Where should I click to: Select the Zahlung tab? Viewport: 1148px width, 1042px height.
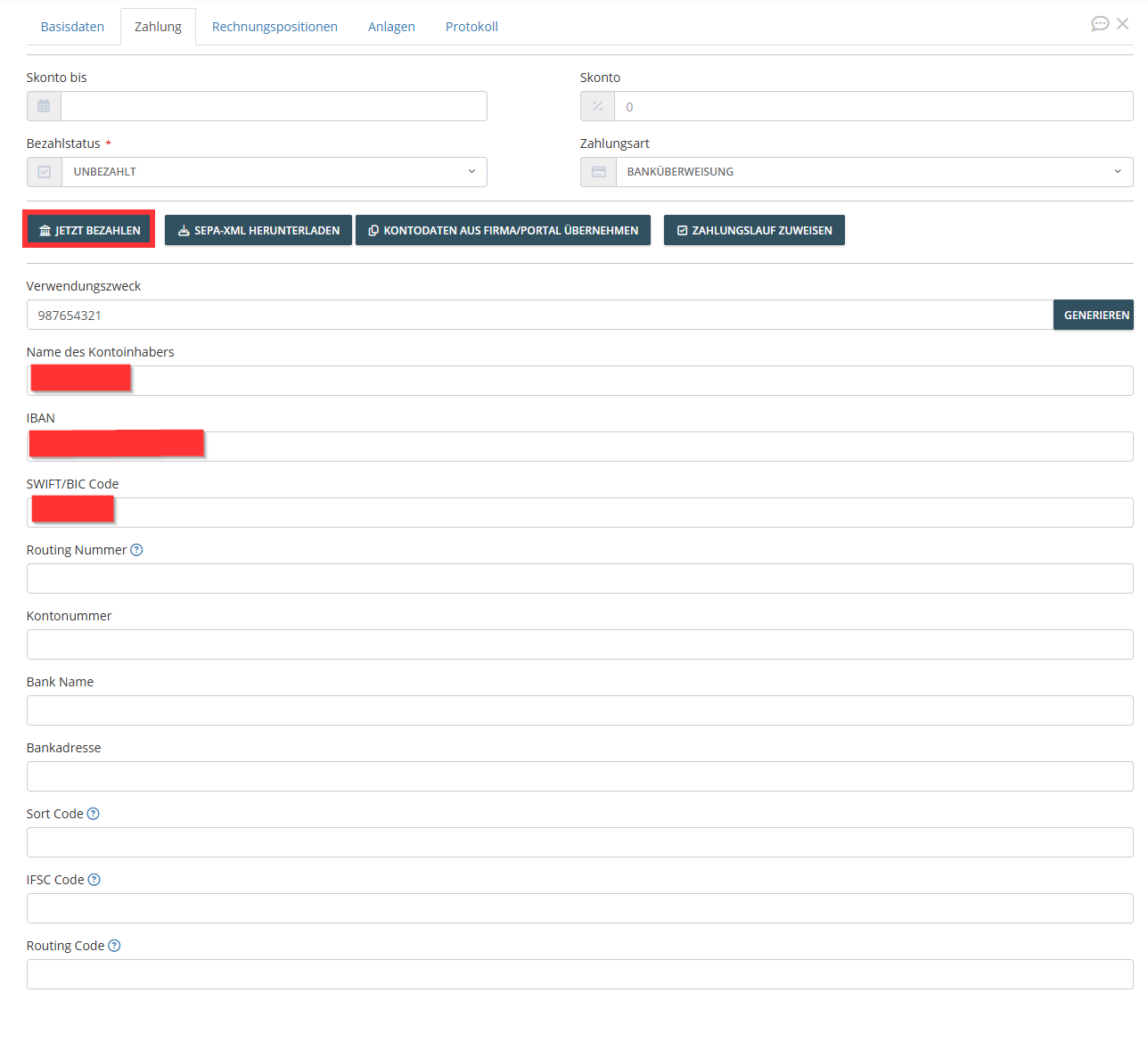[x=158, y=27]
